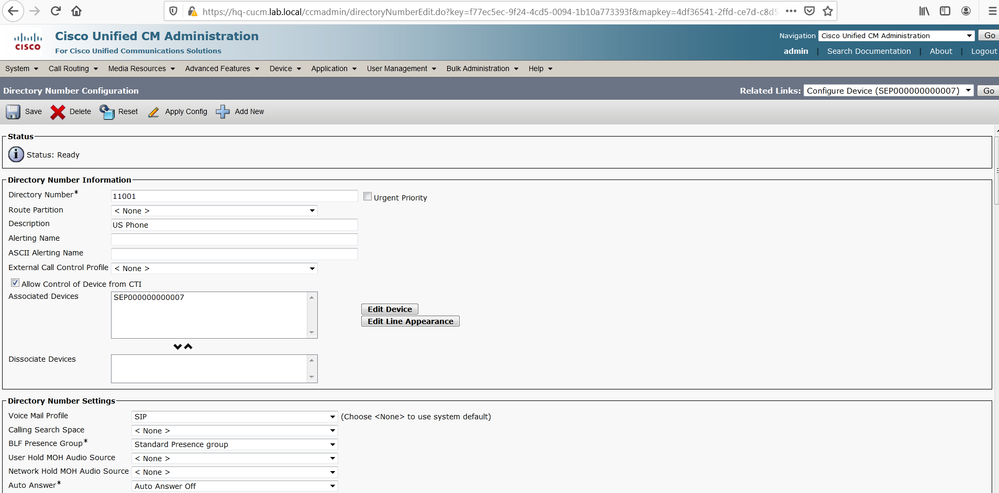Click the Add New plus icon

[x=223, y=112]
